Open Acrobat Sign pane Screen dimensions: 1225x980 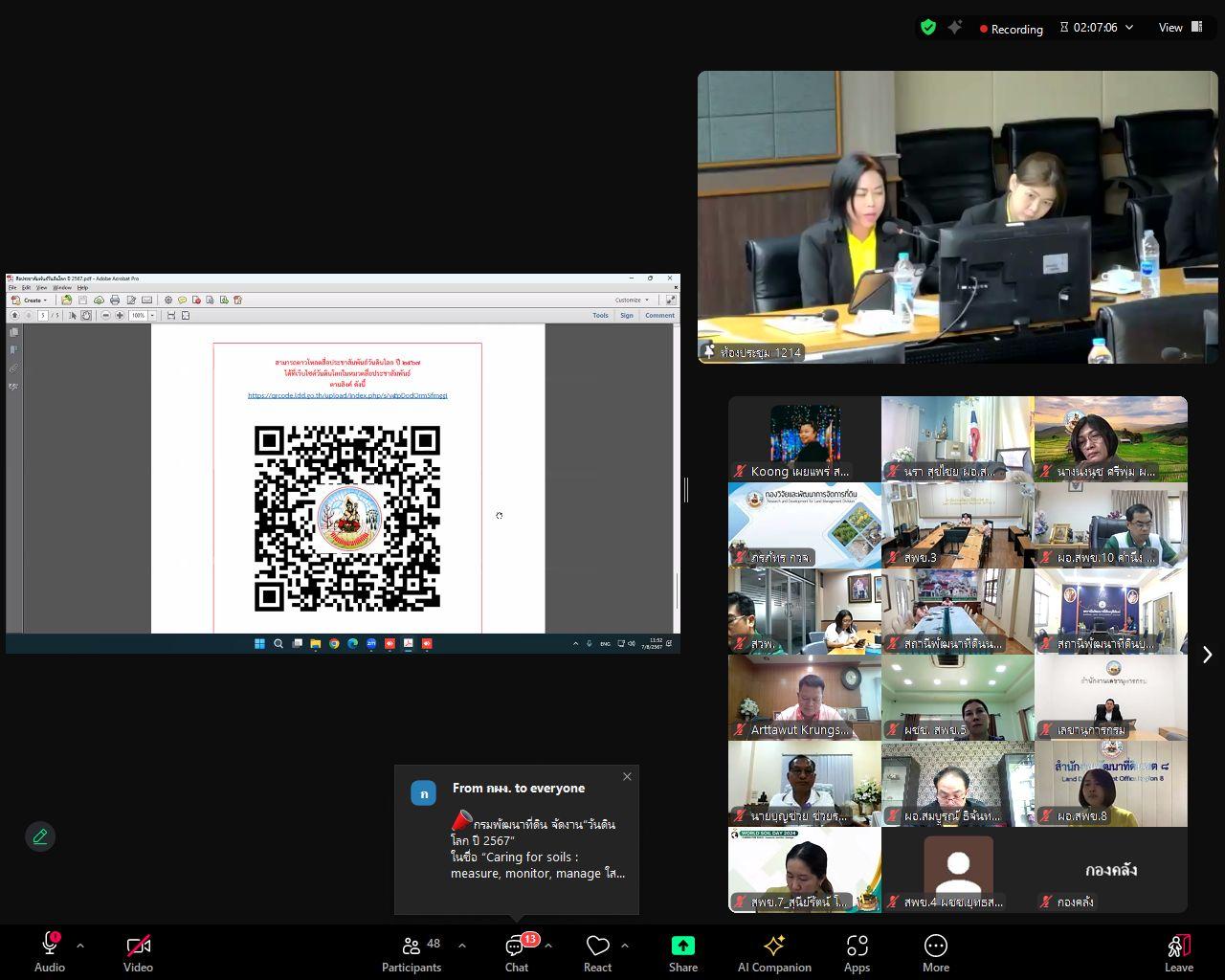click(x=627, y=315)
